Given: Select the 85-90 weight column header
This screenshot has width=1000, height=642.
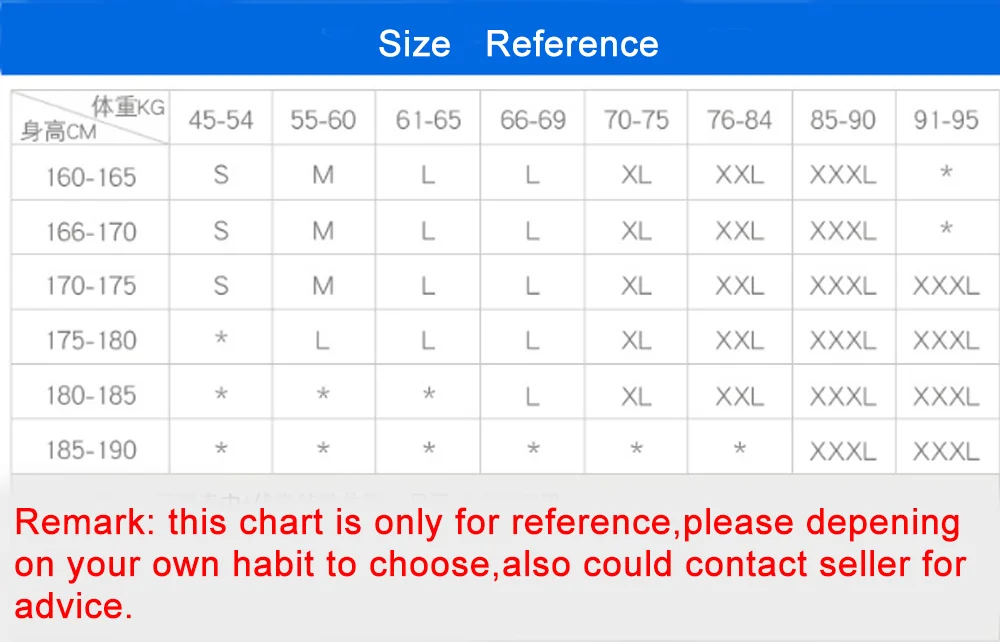Looking at the screenshot, I should click(843, 120).
